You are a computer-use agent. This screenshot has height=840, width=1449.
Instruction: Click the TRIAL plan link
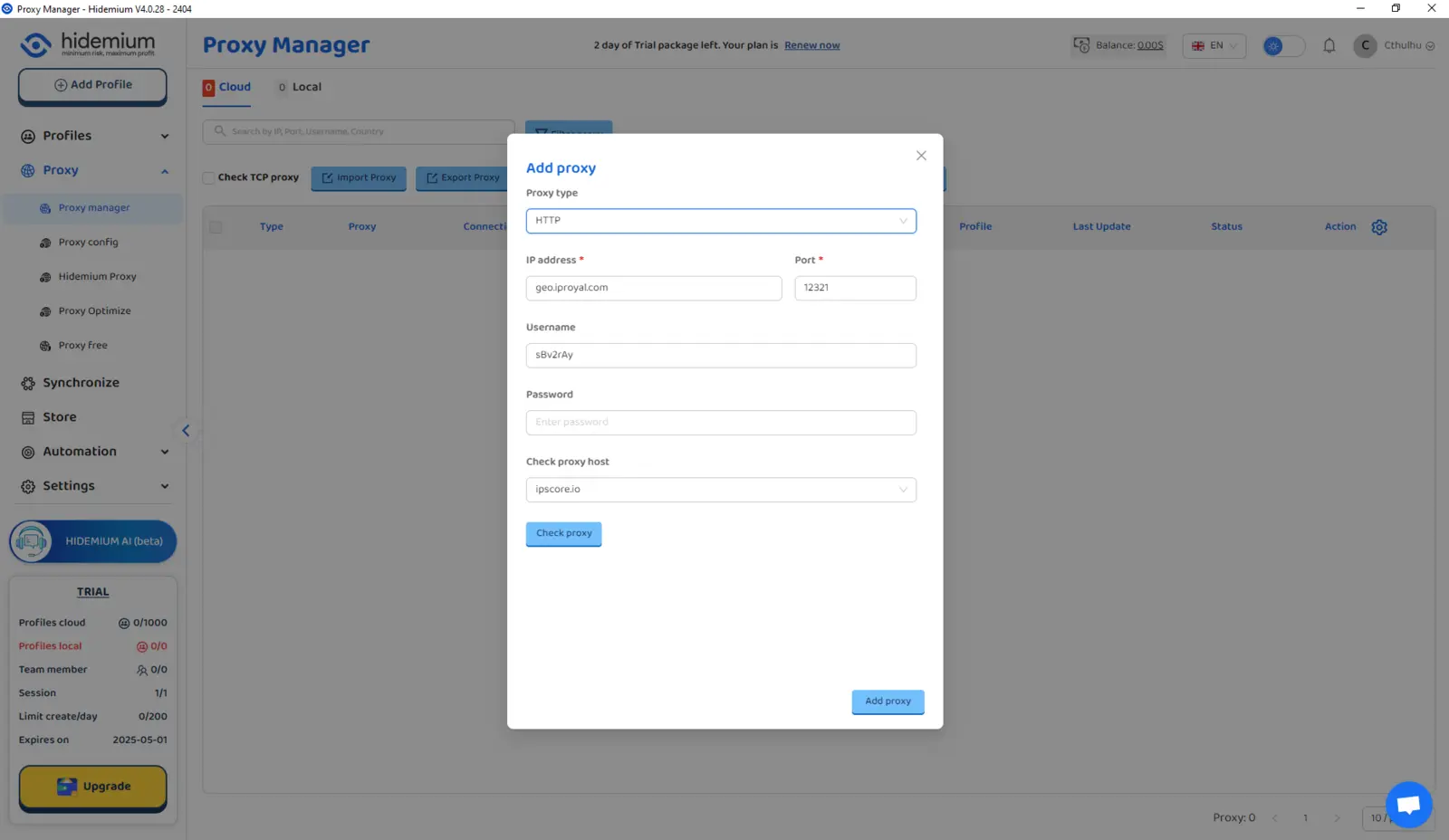click(92, 592)
